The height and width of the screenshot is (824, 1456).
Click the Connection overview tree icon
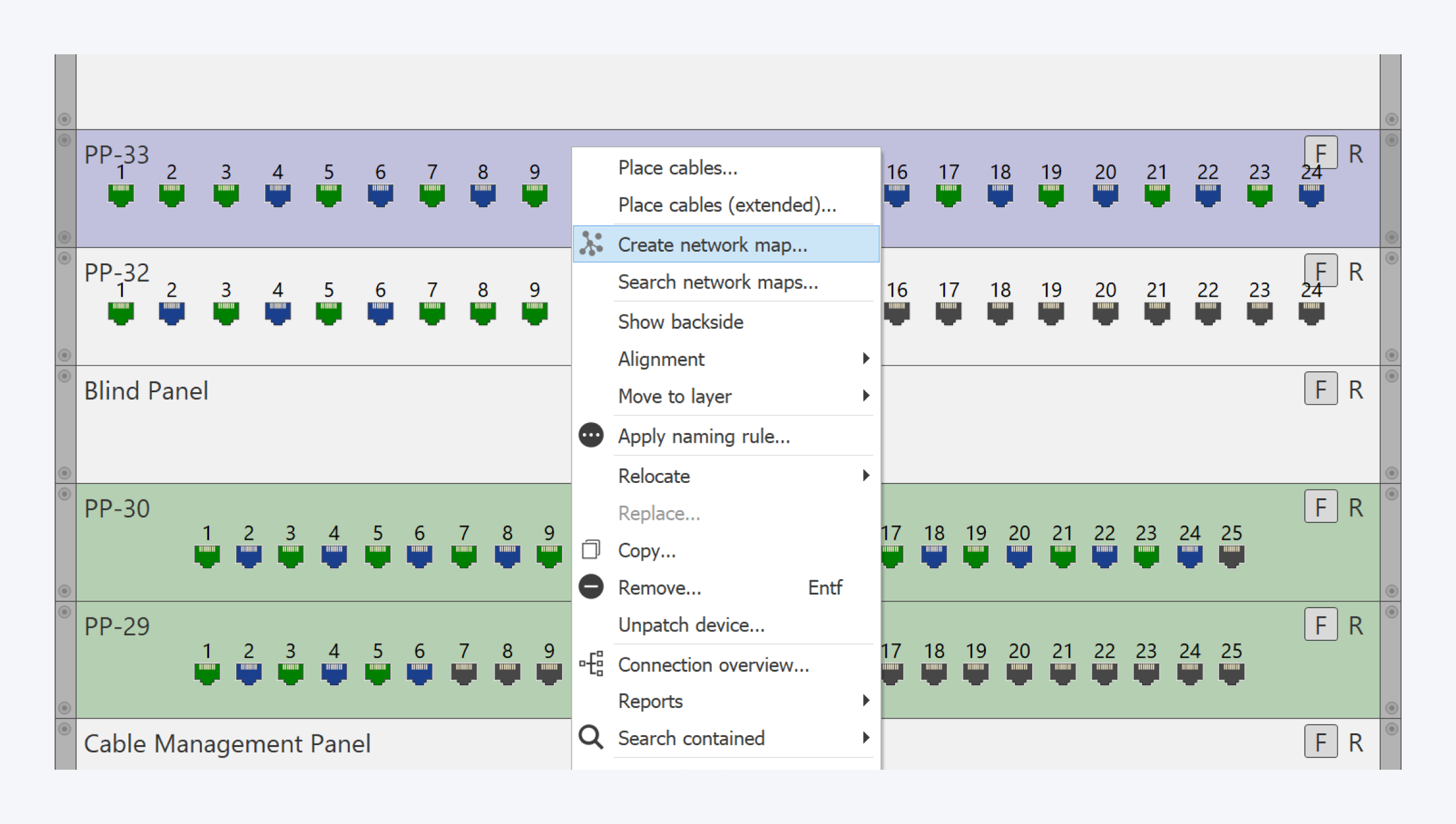point(591,664)
